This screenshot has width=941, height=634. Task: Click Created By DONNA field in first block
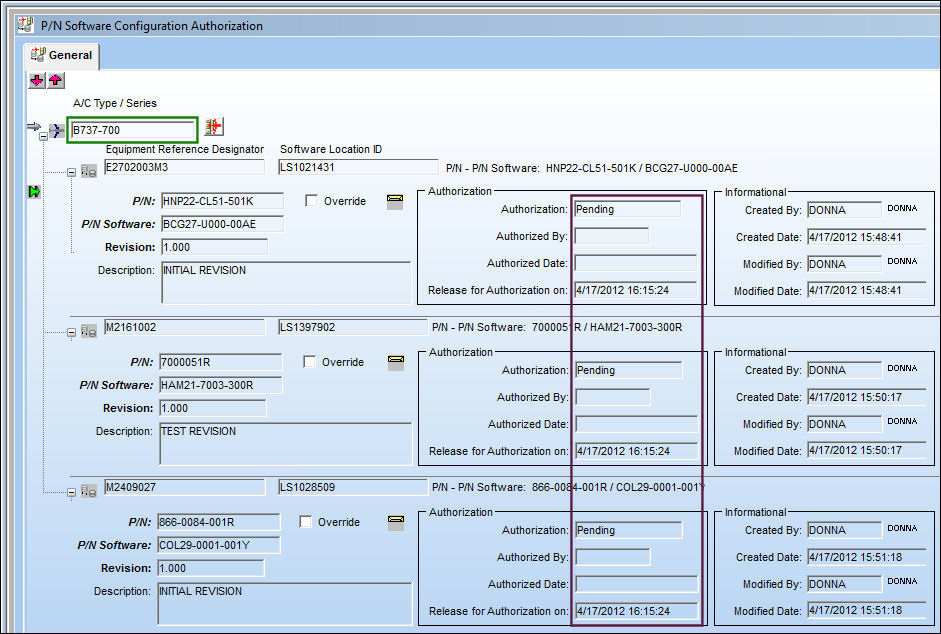tap(844, 210)
